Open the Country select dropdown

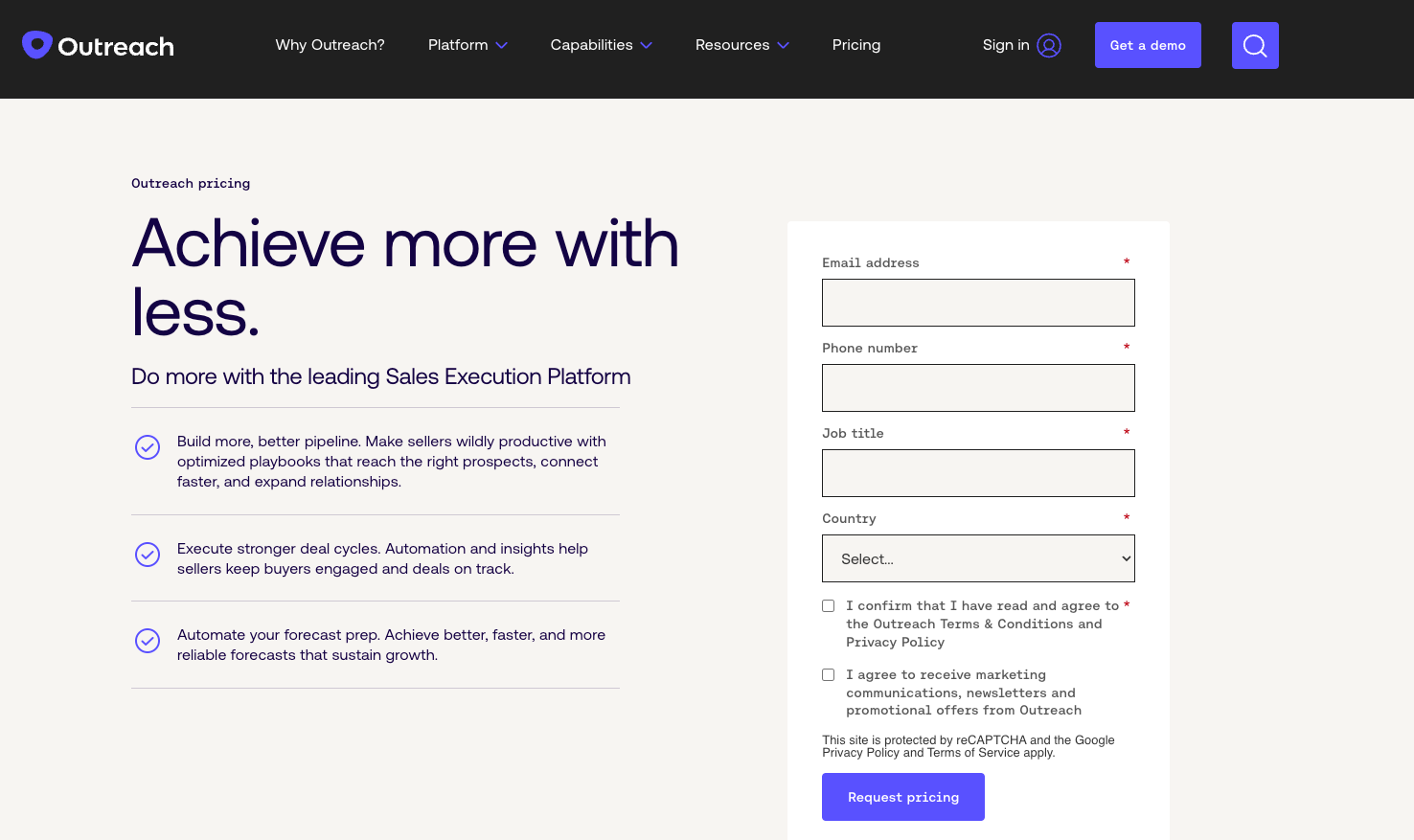pyautogui.click(x=978, y=558)
